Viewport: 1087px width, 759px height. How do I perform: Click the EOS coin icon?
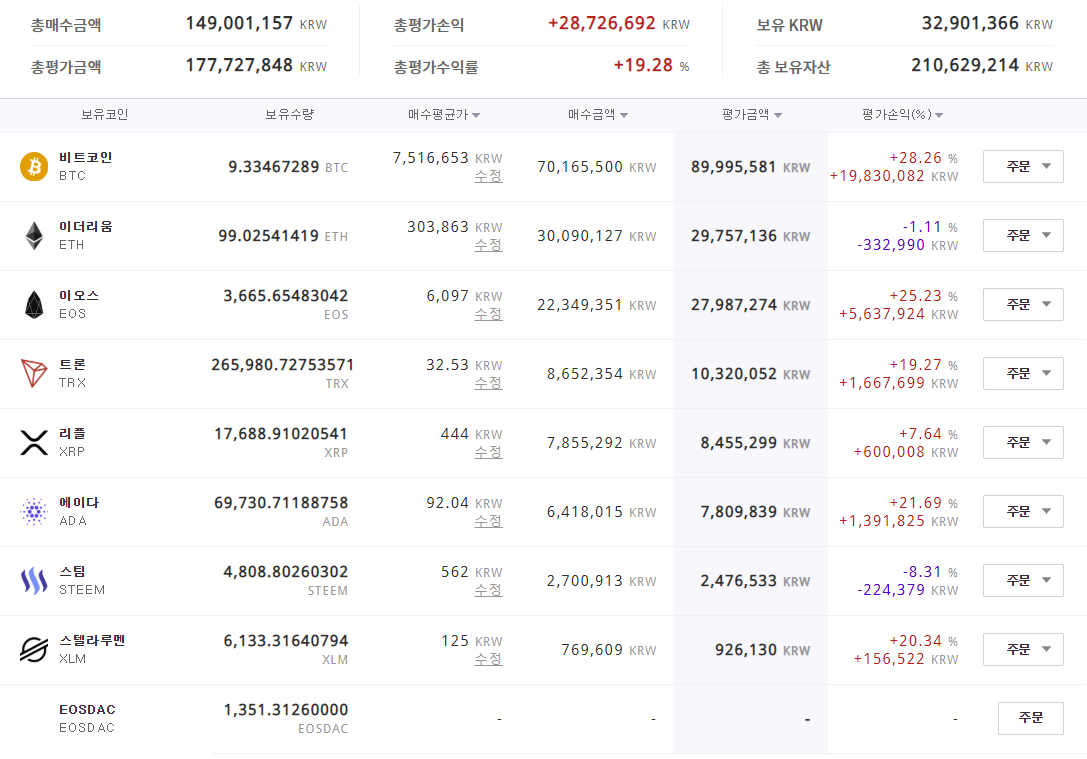(34, 305)
